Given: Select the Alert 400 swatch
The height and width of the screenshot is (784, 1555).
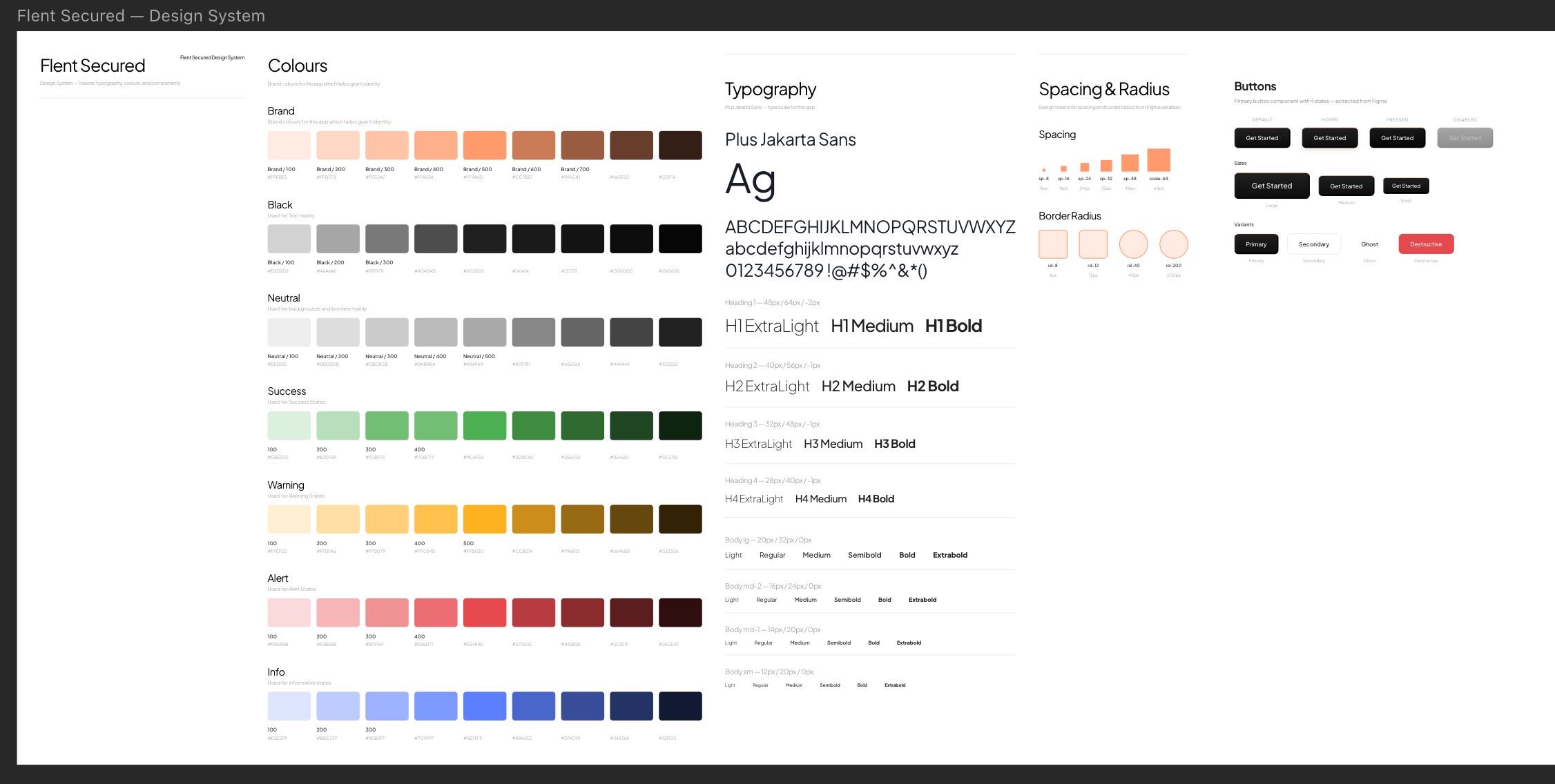Looking at the screenshot, I should [436, 613].
